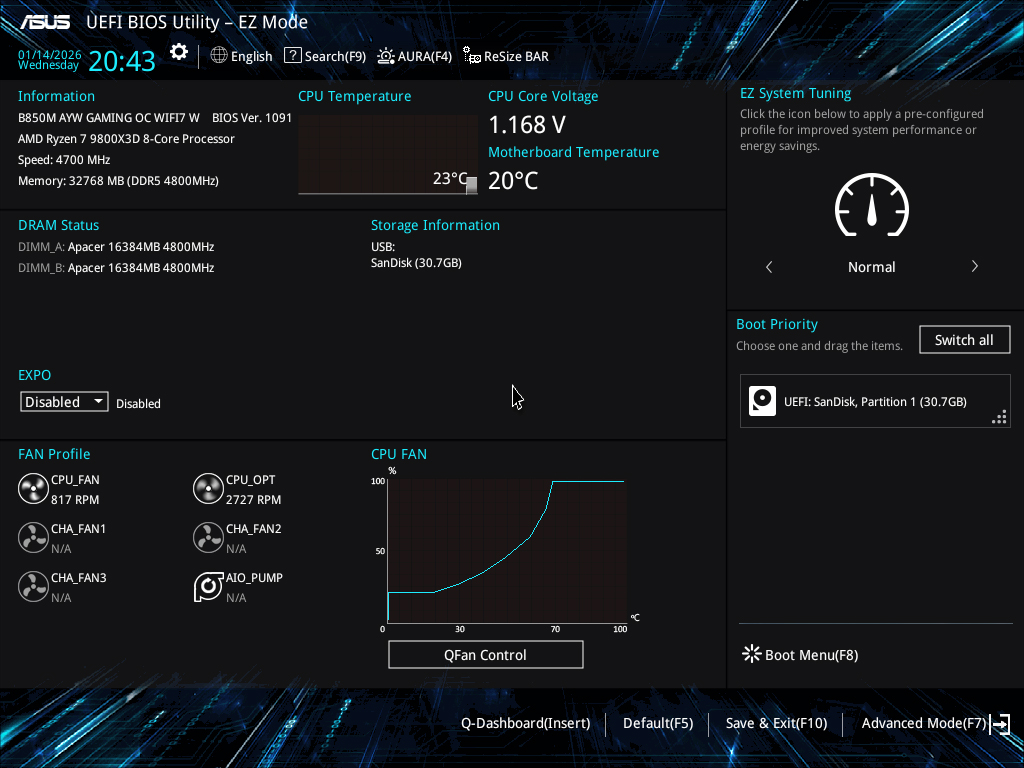Click the Switch all button

pyautogui.click(x=965, y=340)
